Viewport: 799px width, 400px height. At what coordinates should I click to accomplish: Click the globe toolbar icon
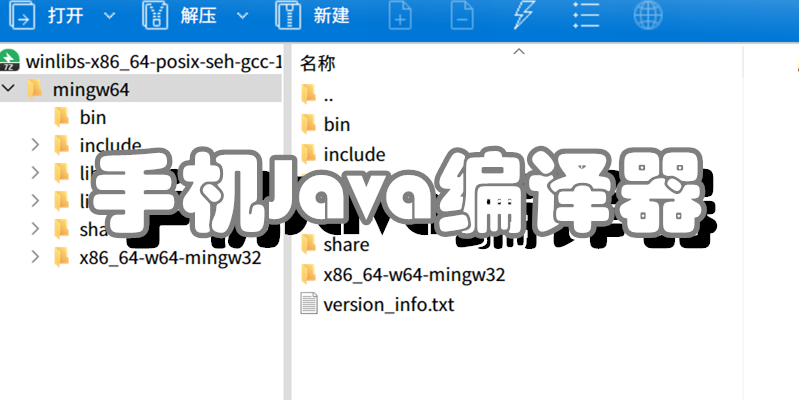(648, 15)
